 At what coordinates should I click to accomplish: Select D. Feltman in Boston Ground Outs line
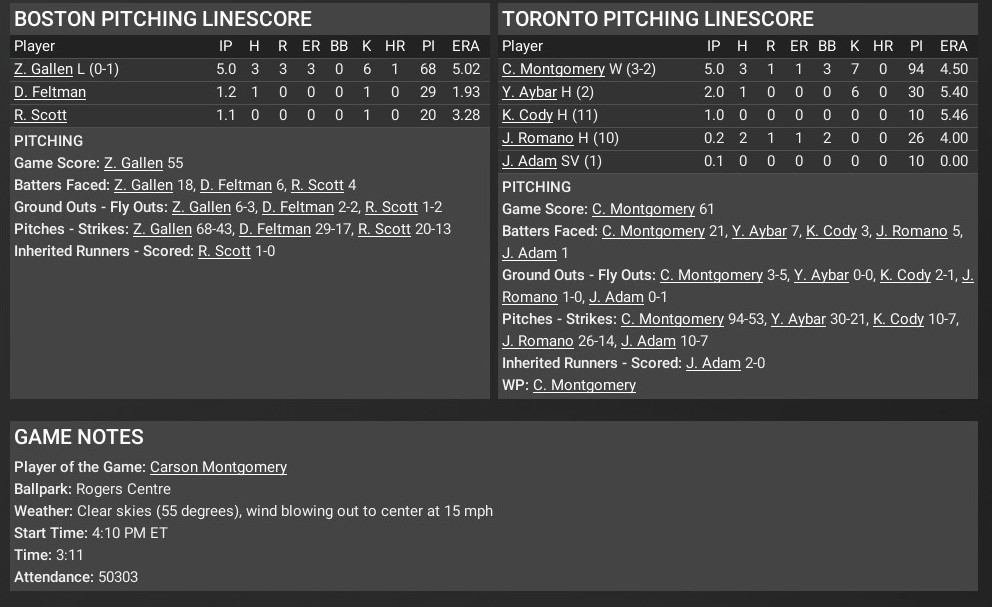[298, 207]
